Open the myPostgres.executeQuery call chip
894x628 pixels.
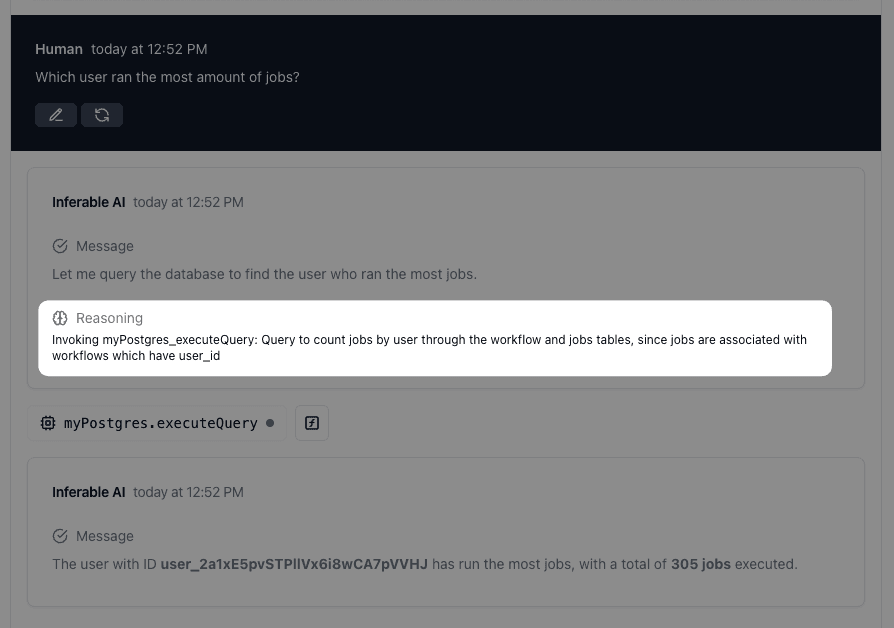tap(157, 423)
